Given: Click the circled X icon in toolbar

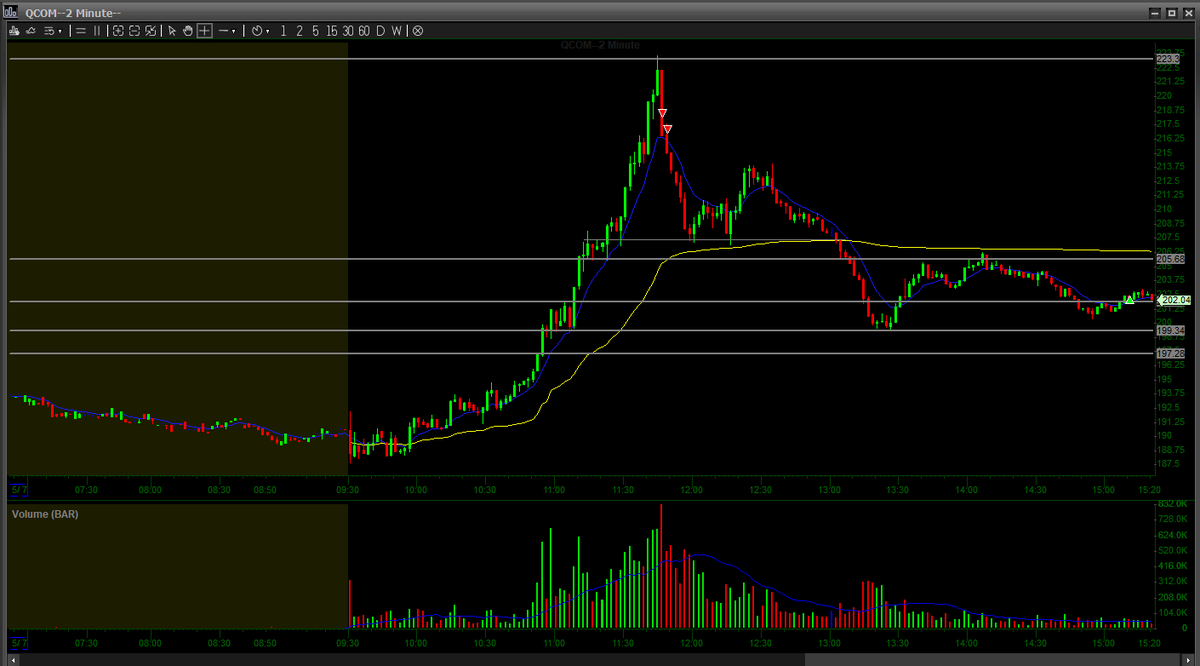Looking at the screenshot, I should pyautogui.click(x=418, y=31).
